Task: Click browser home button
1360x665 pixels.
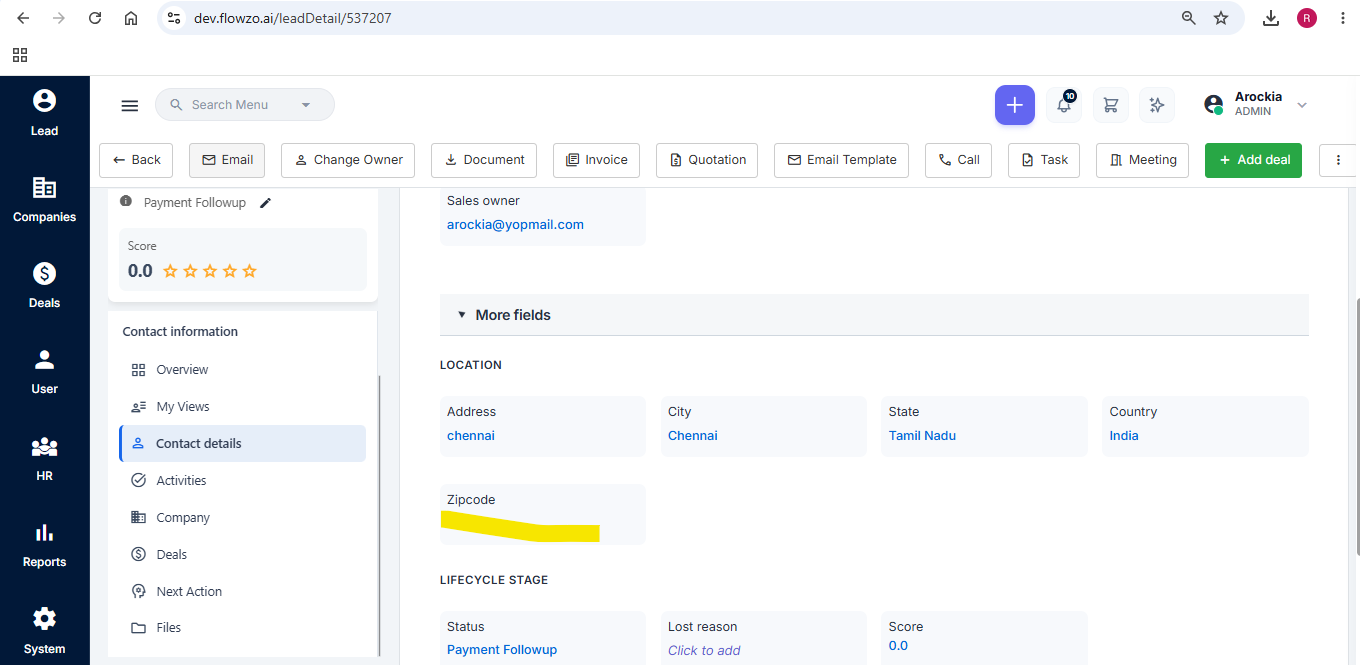Action: pos(131,18)
